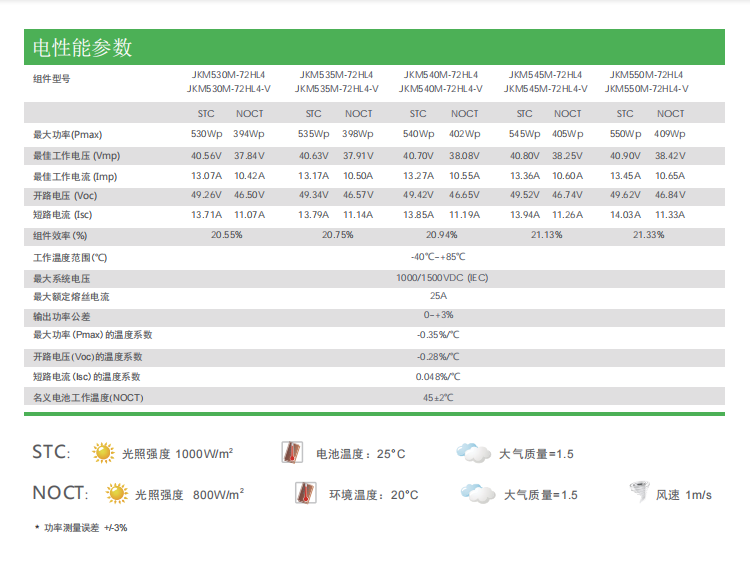Click the 530Wp Pmax value

tap(207, 134)
